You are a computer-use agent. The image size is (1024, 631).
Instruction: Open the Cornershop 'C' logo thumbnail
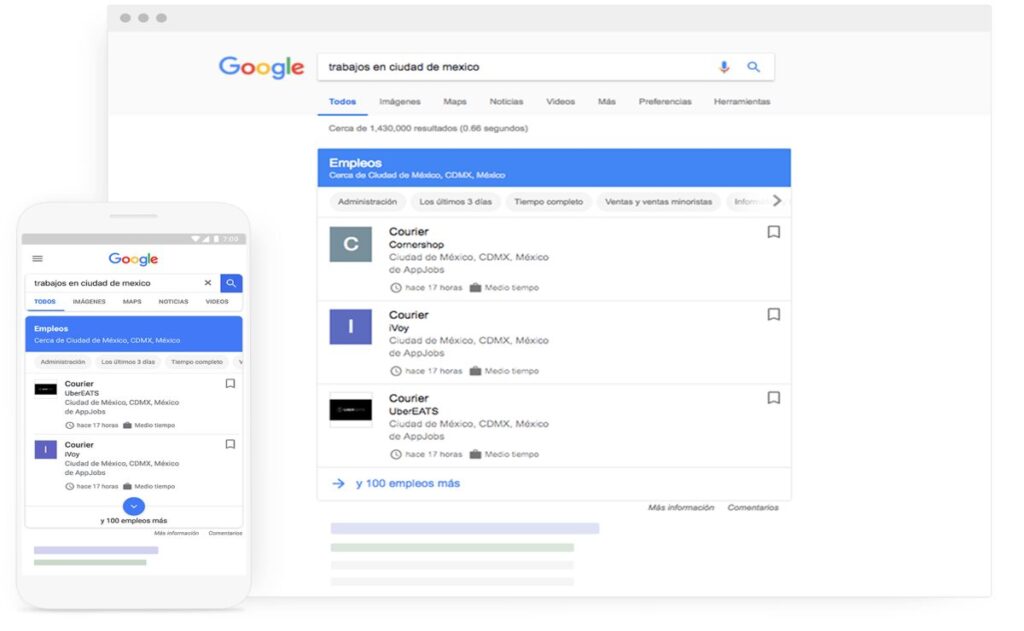click(x=351, y=244)
